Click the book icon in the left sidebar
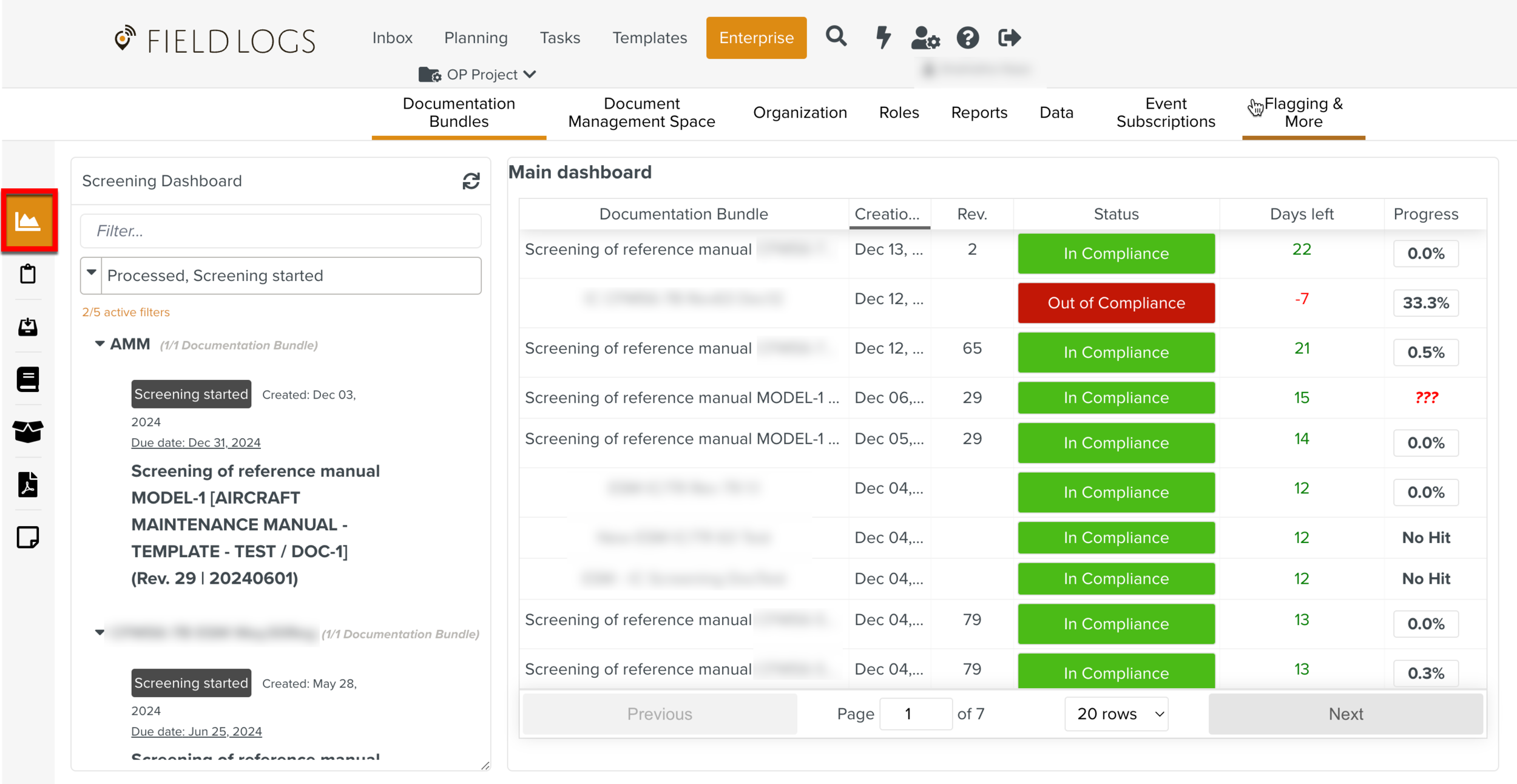This screenshot has height=784, width=1517. pos(28,379)
